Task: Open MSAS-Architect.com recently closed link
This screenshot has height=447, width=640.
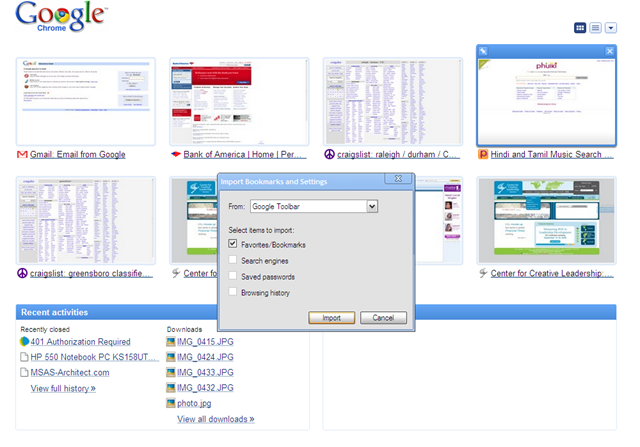Action: pos(70,373)
